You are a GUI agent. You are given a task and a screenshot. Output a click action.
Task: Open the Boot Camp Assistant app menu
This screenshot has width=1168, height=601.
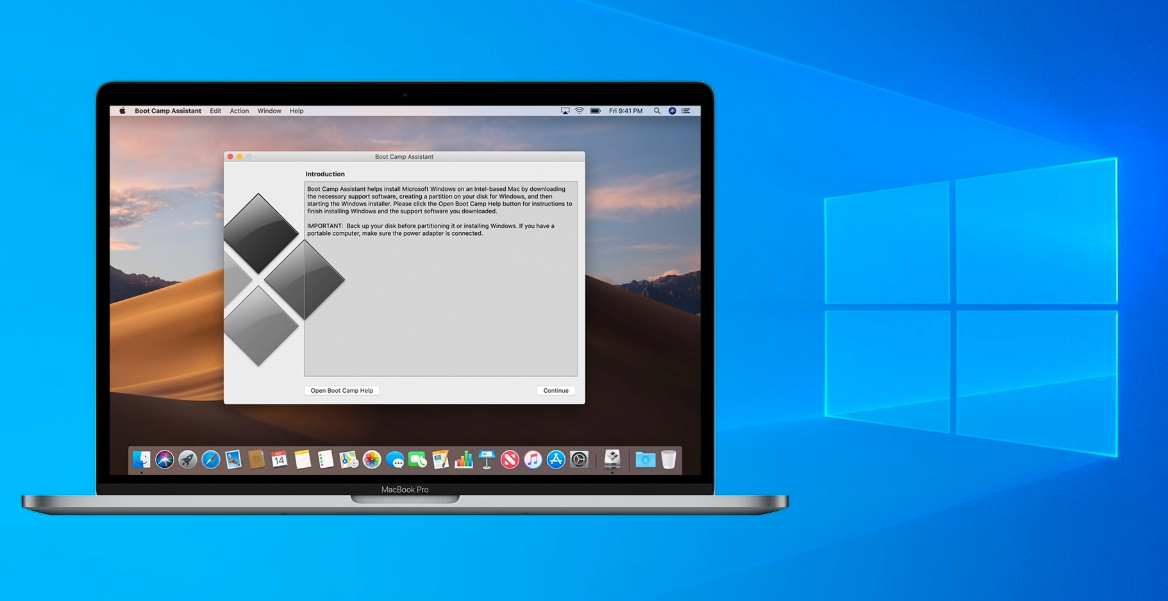click(x=168, y=111)
